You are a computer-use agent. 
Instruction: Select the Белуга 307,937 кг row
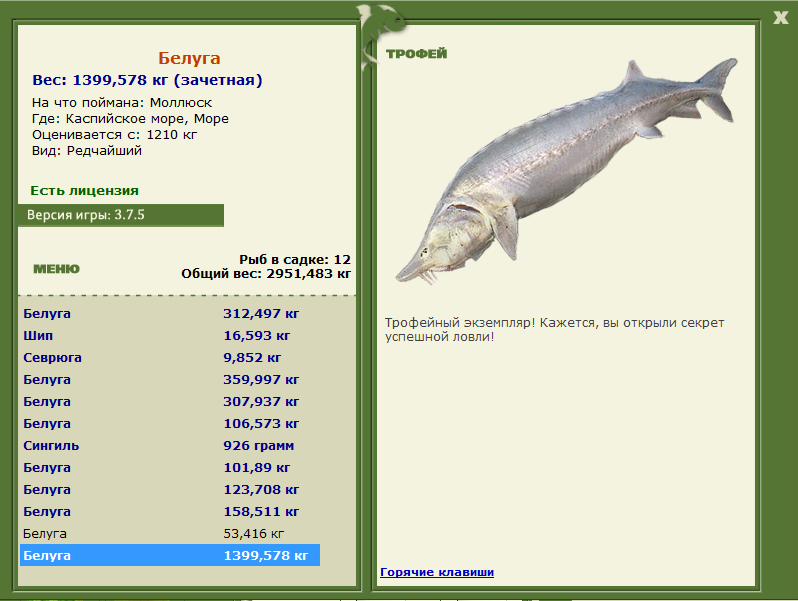(x=170, y=402)
